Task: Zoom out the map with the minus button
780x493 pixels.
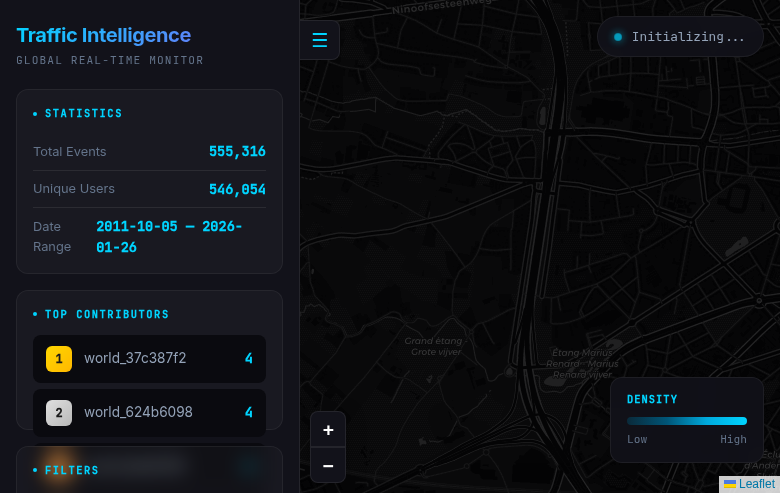Action: pos(328,466)
